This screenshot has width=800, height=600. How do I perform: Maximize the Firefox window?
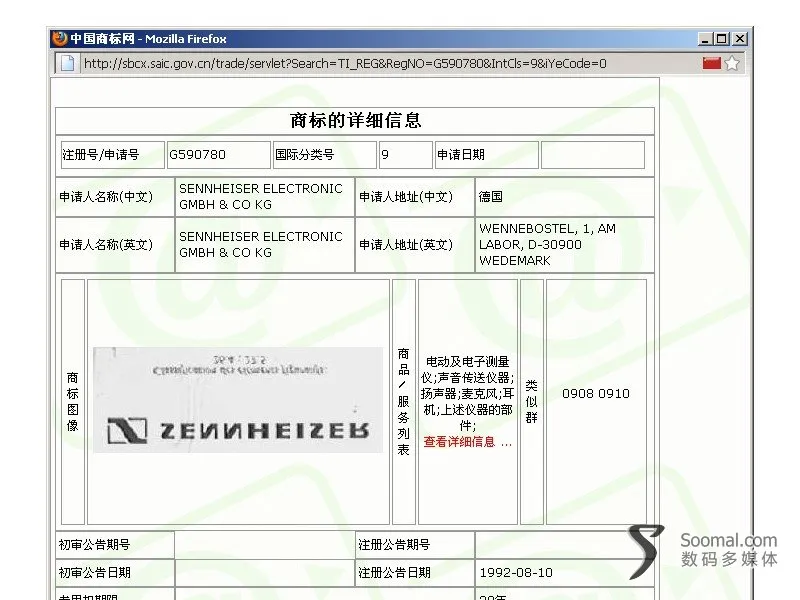coord(722,39)
